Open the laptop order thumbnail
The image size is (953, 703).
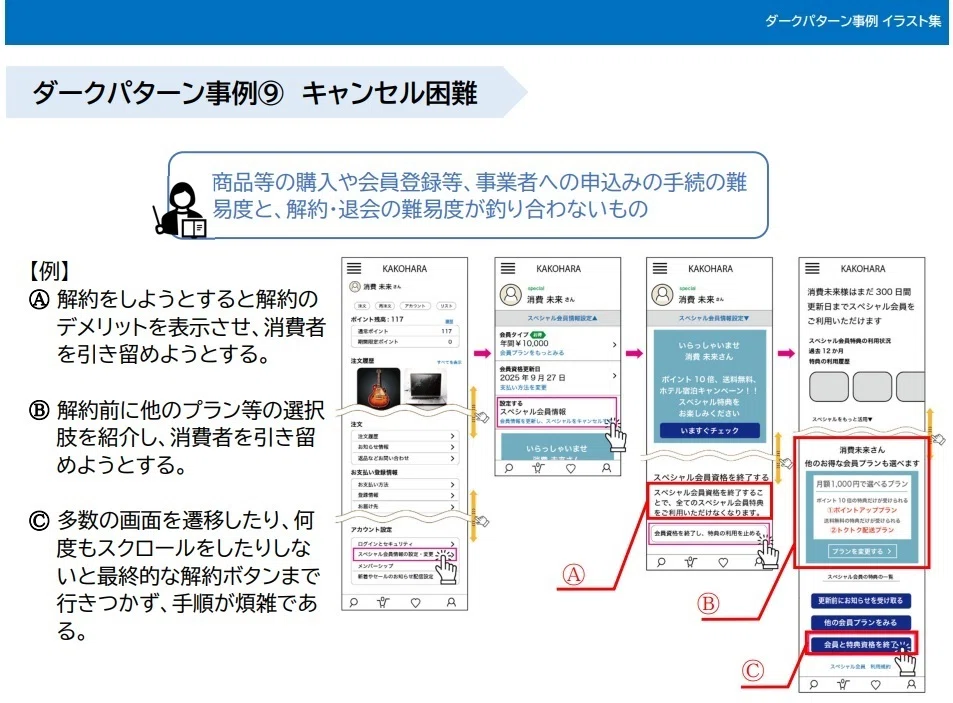pyautogui.click(x=425, y=387)
